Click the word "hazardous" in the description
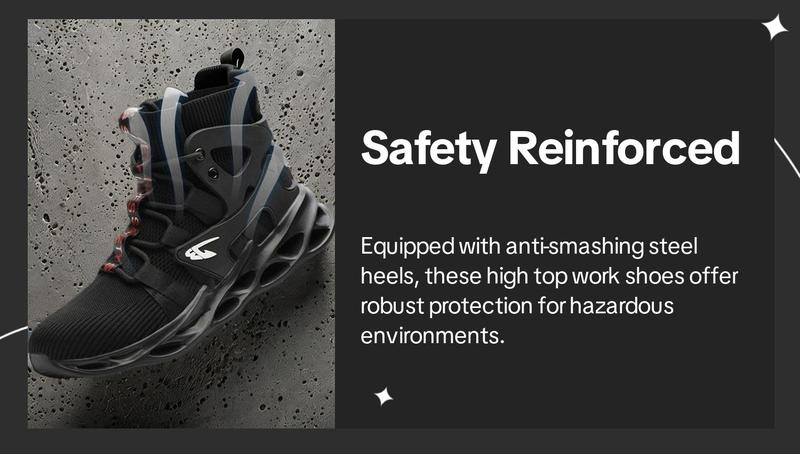800x454 pixels. coord(621,306)
